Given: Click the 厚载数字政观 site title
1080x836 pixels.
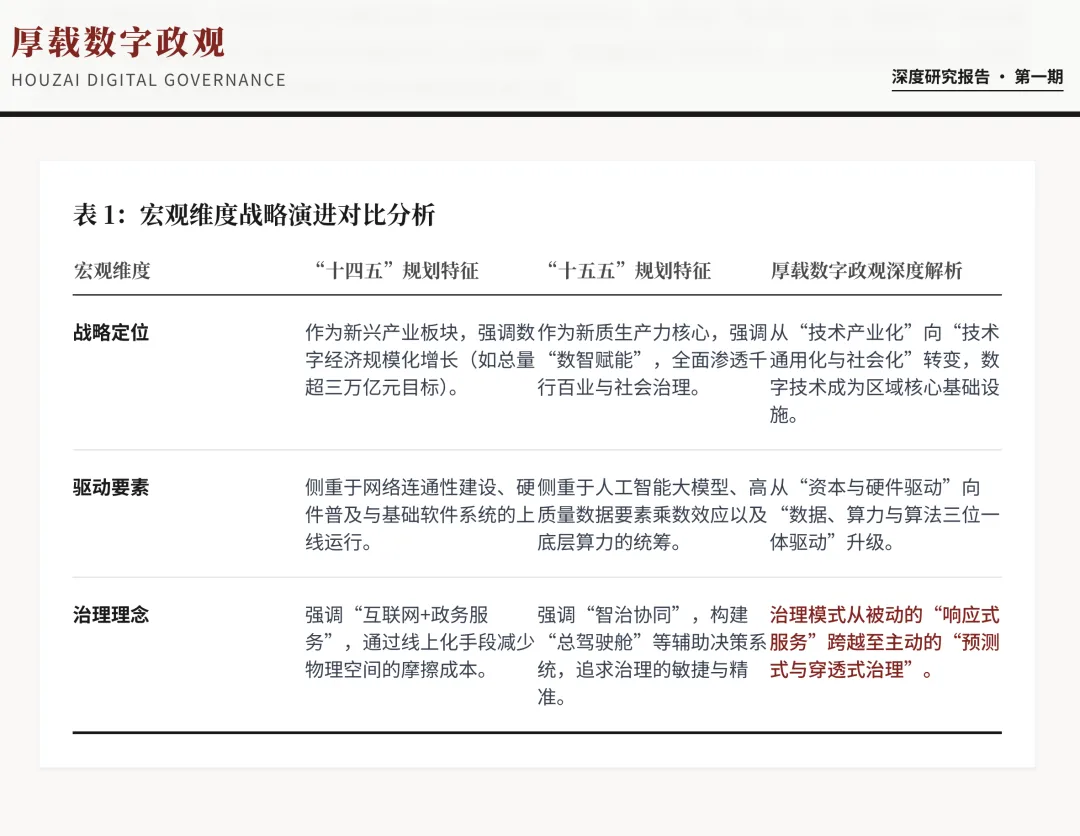Looking at the screenshot, I should point(118,42).
